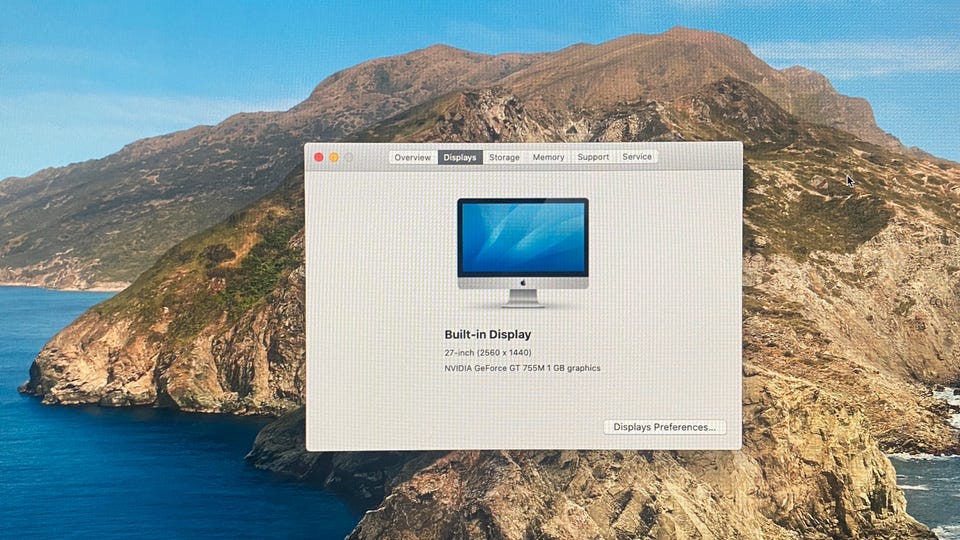Switch to the Overview tab

(413, 157)
